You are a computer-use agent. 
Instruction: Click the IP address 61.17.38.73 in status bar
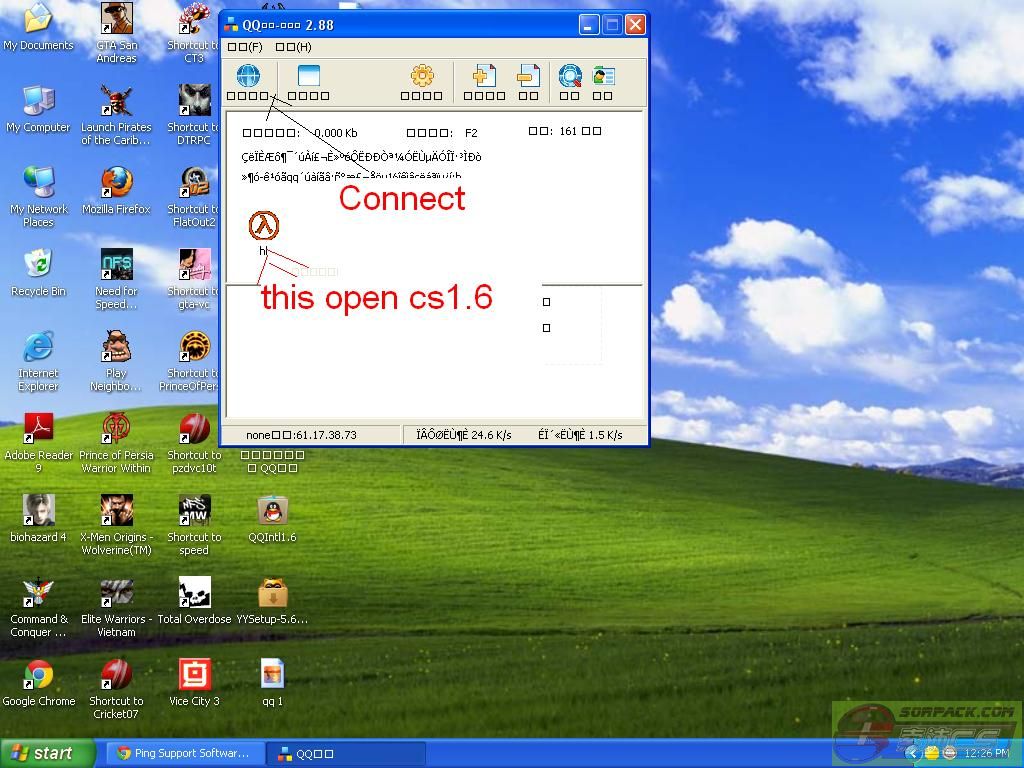point(325,435)
